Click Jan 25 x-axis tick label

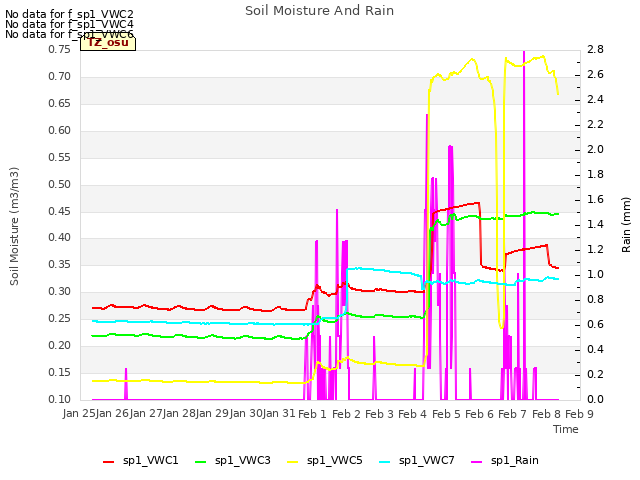point(80,414)
